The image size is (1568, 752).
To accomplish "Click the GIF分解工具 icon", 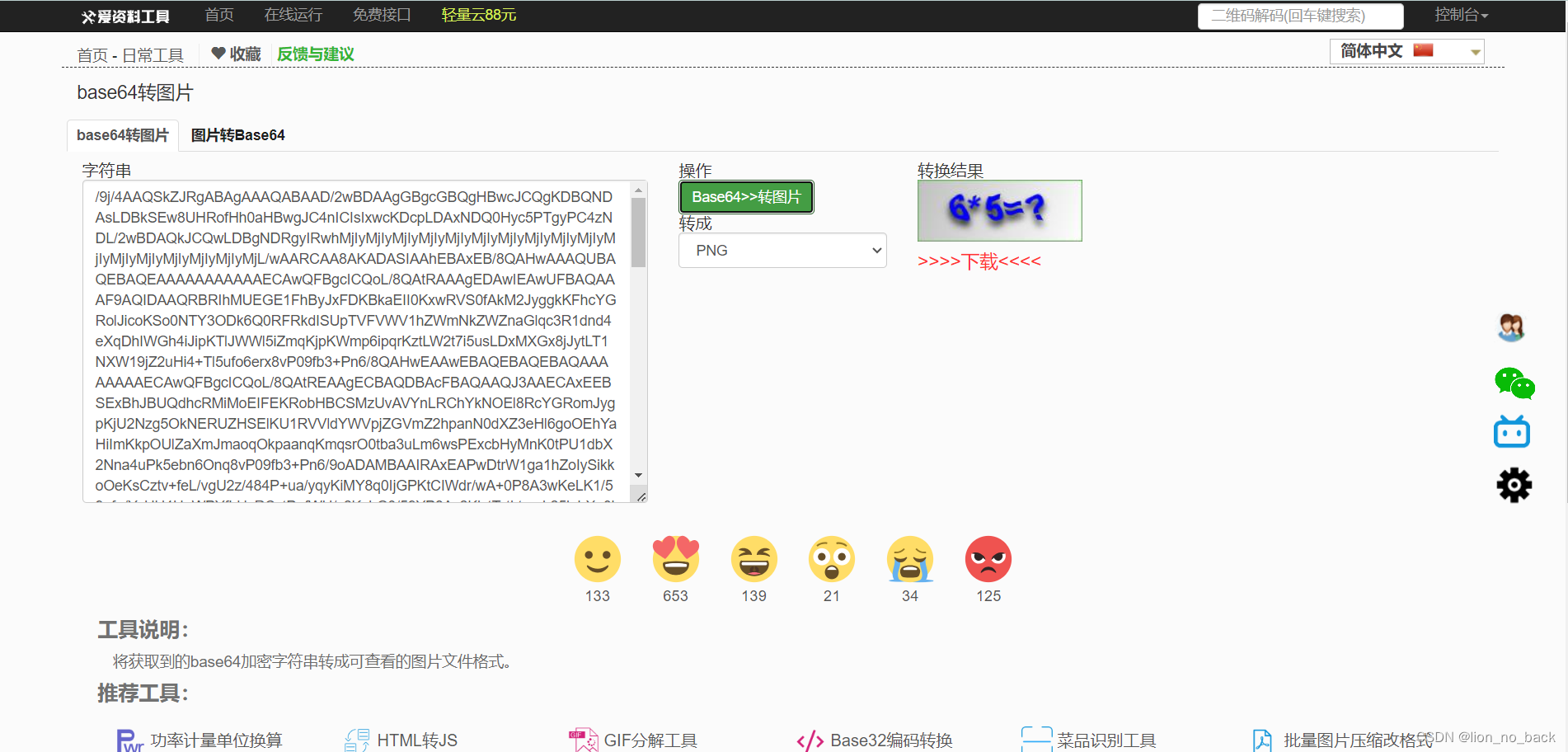I will (x=584, y=740).
